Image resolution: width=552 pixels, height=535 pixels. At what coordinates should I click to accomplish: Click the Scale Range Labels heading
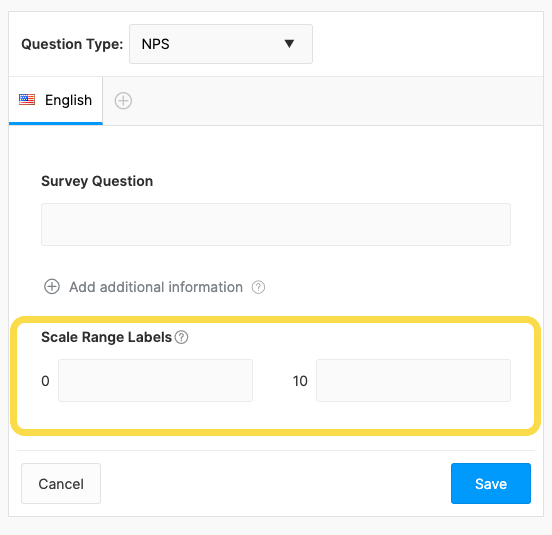tap(106, 337)
